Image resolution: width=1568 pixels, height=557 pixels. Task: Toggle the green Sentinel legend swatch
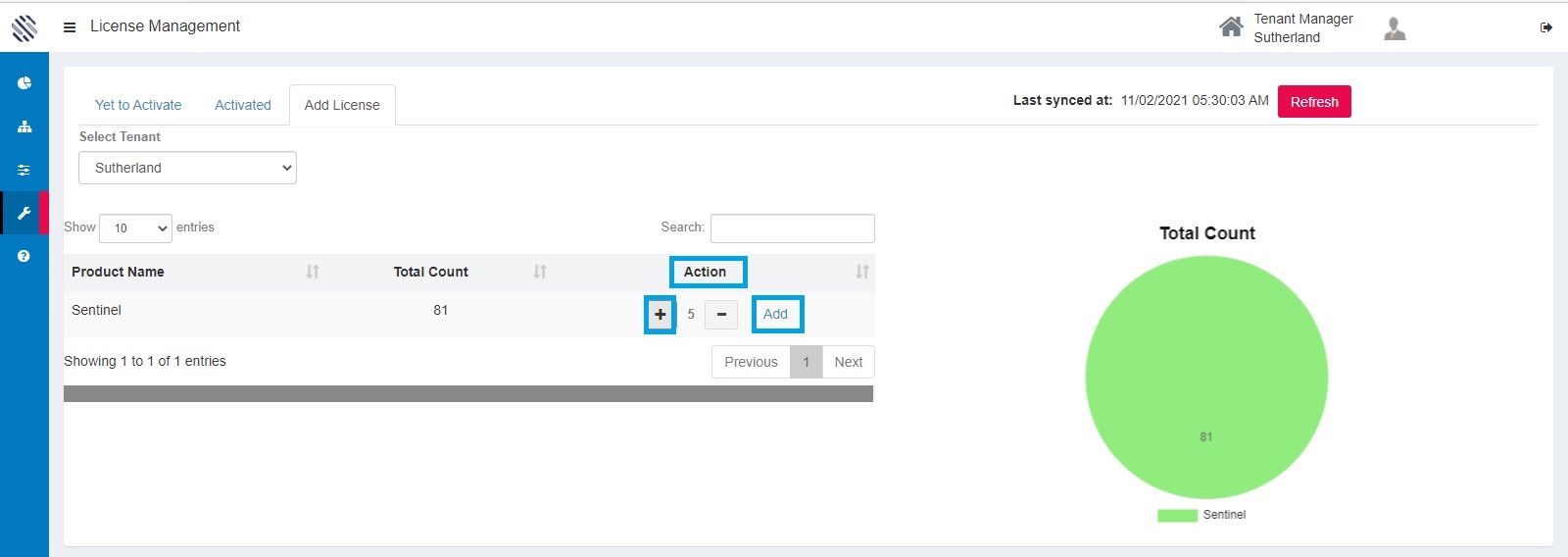click(1177, 515)
